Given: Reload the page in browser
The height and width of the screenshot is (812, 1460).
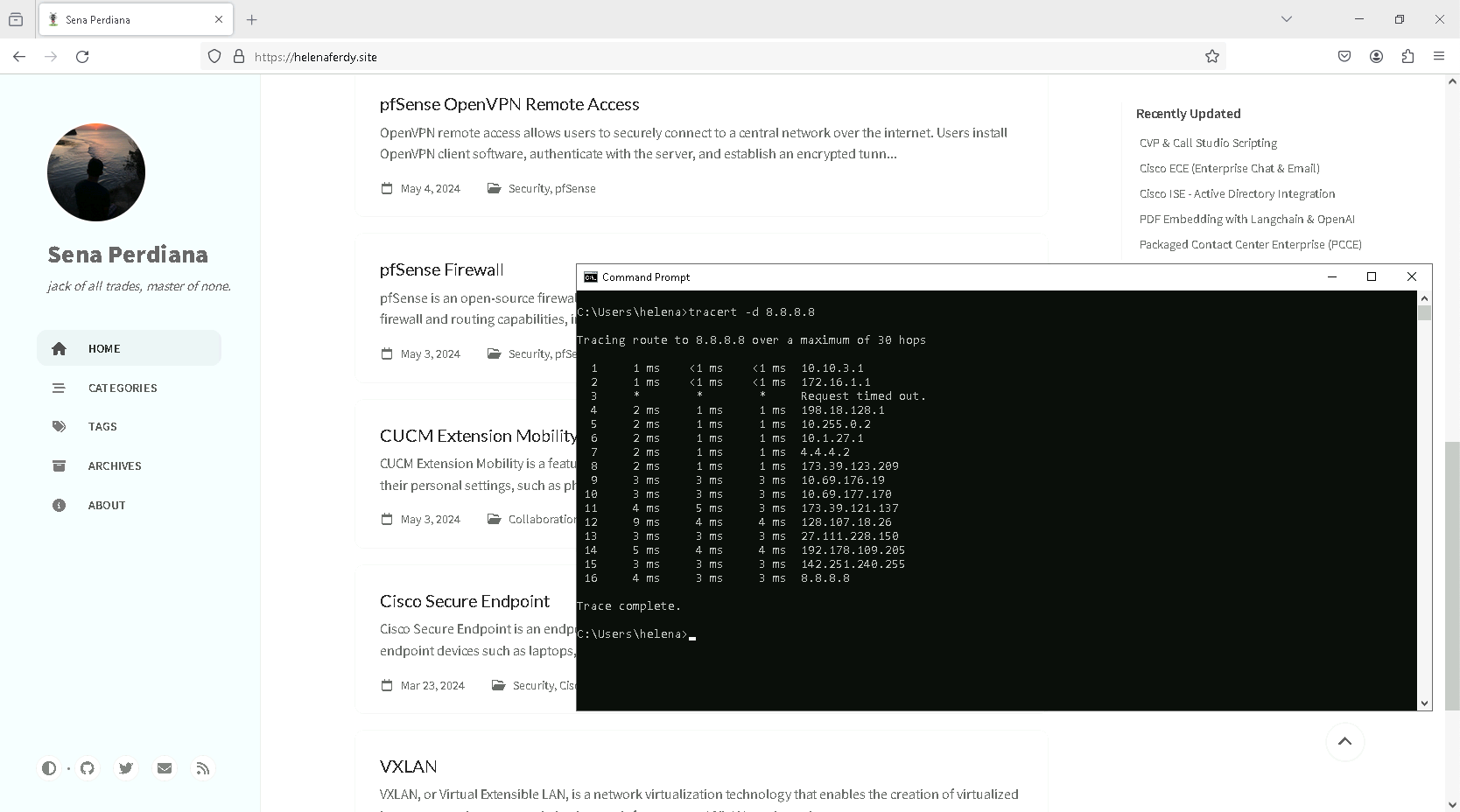Looking at the screenshot, I should point(82,57).
